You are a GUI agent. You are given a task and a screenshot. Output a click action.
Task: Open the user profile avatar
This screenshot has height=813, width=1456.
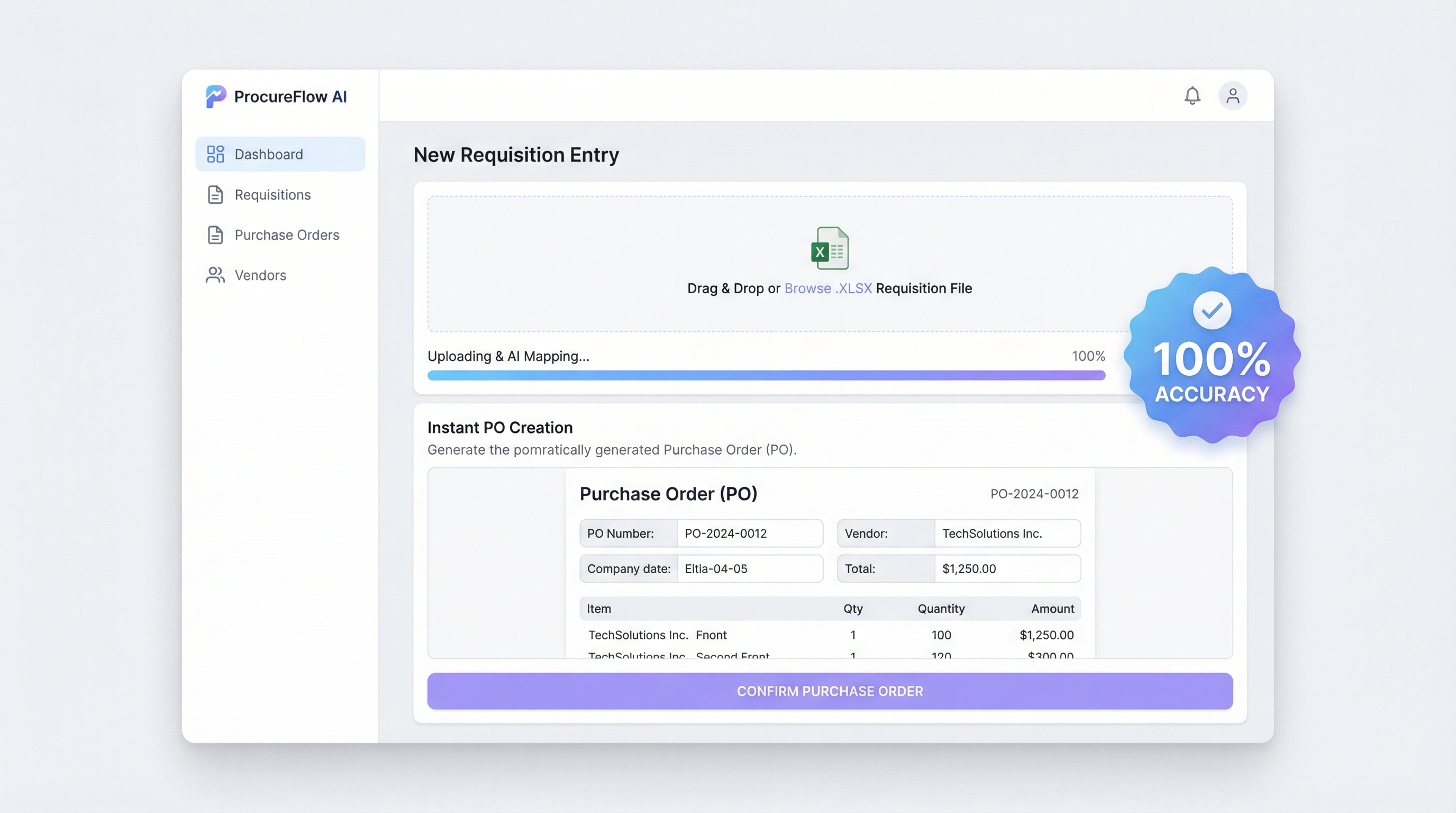pyautogui.click(x=1232, y=96)
